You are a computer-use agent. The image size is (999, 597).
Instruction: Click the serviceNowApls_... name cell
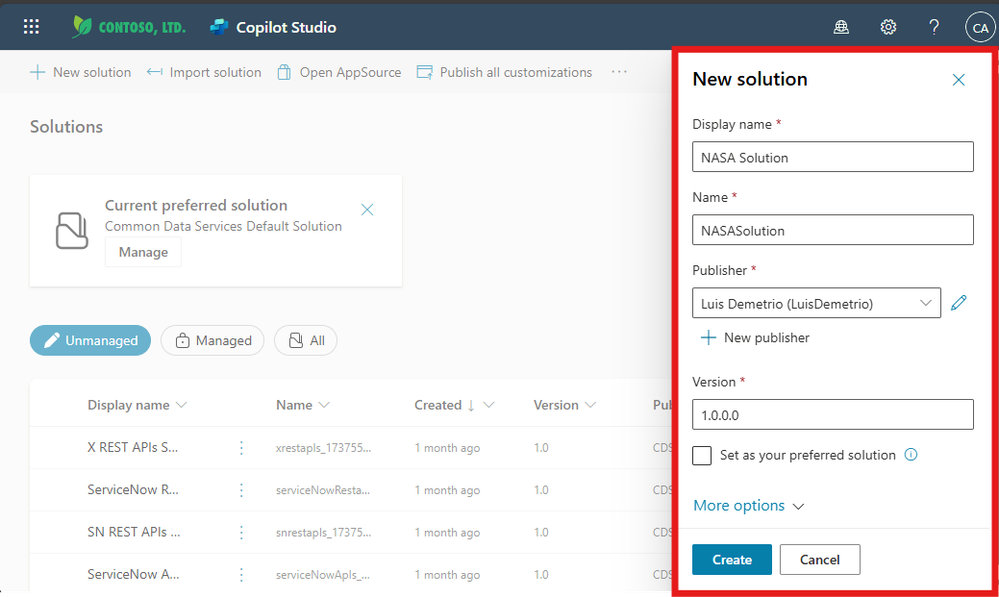coord(322,575)
